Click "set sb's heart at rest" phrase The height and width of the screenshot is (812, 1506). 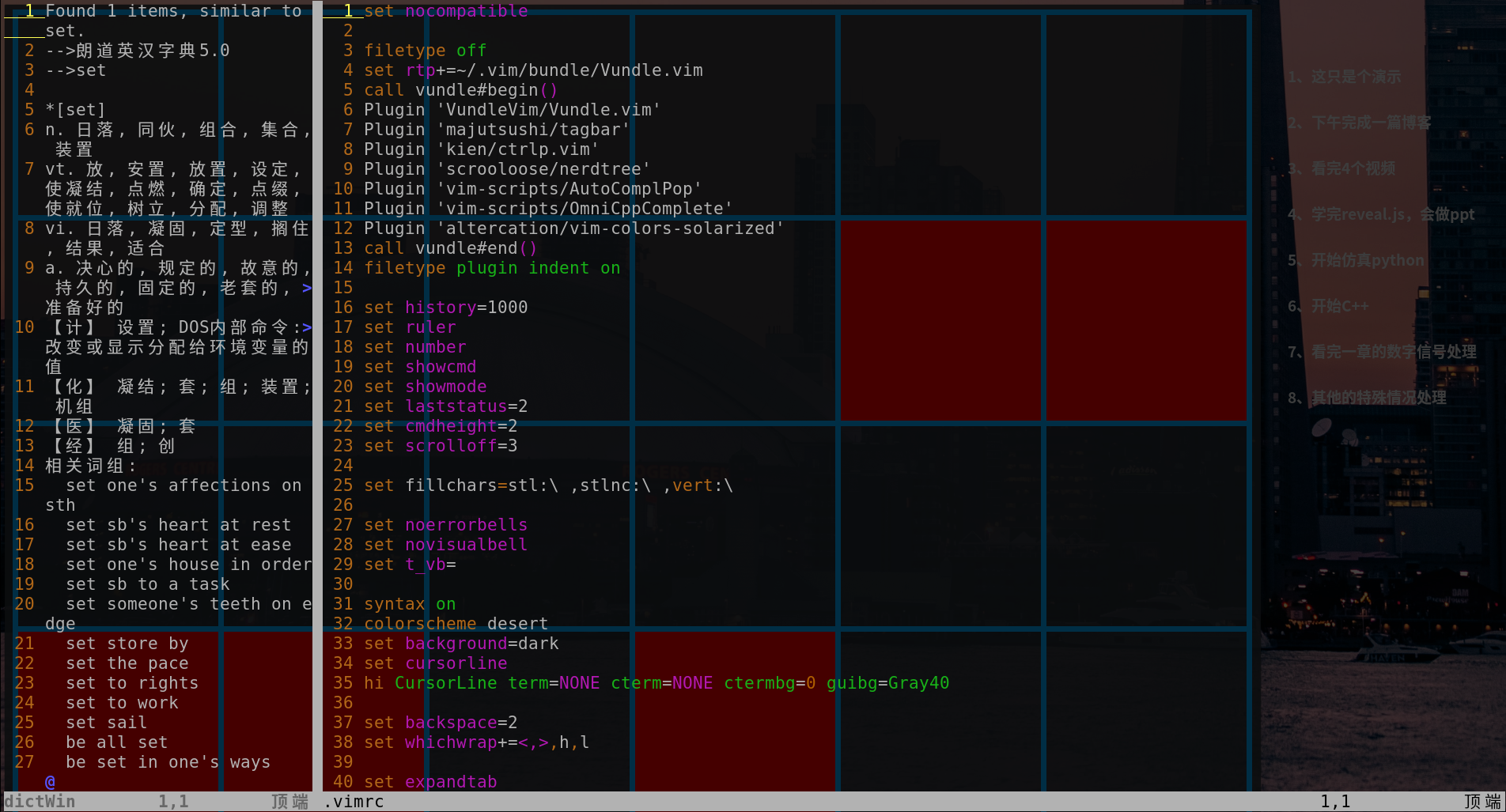pos(179,525)
